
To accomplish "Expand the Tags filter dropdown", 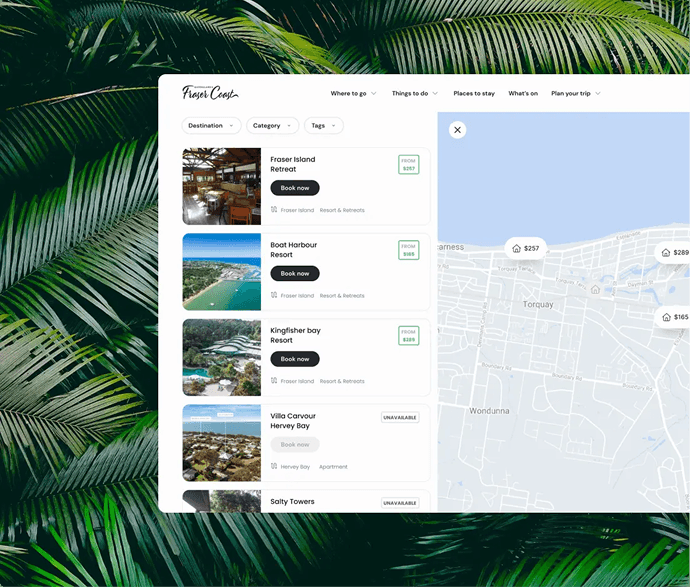I will tap(323, 126).
